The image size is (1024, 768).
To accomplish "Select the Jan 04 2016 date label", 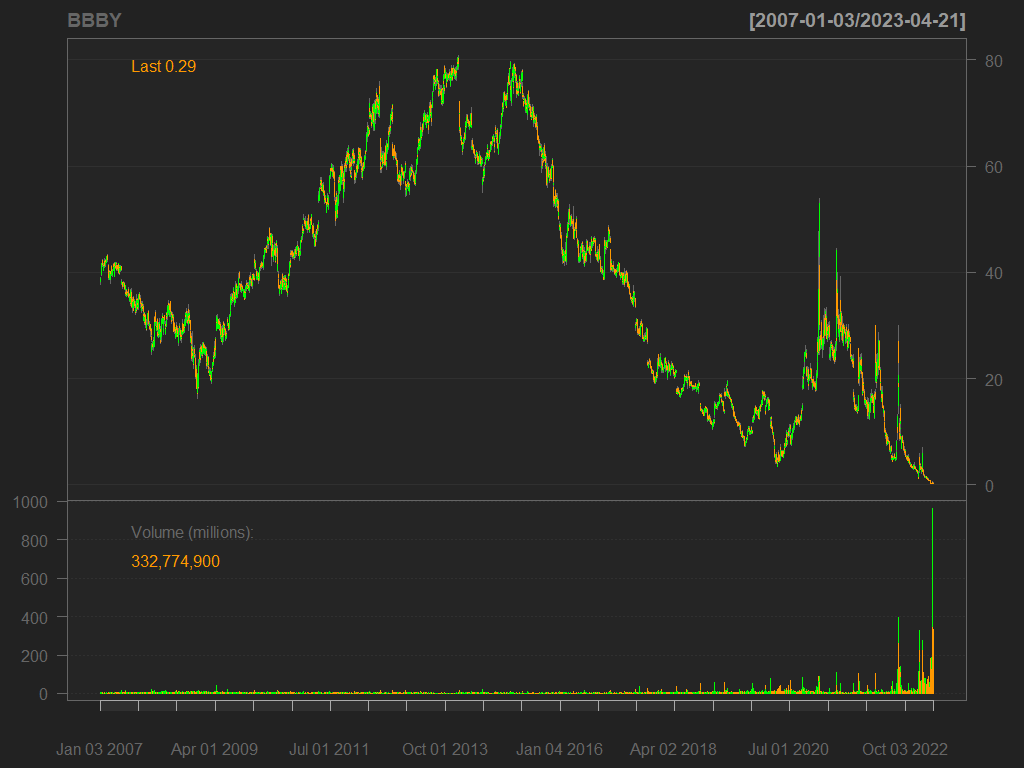I will pos(560,749).
